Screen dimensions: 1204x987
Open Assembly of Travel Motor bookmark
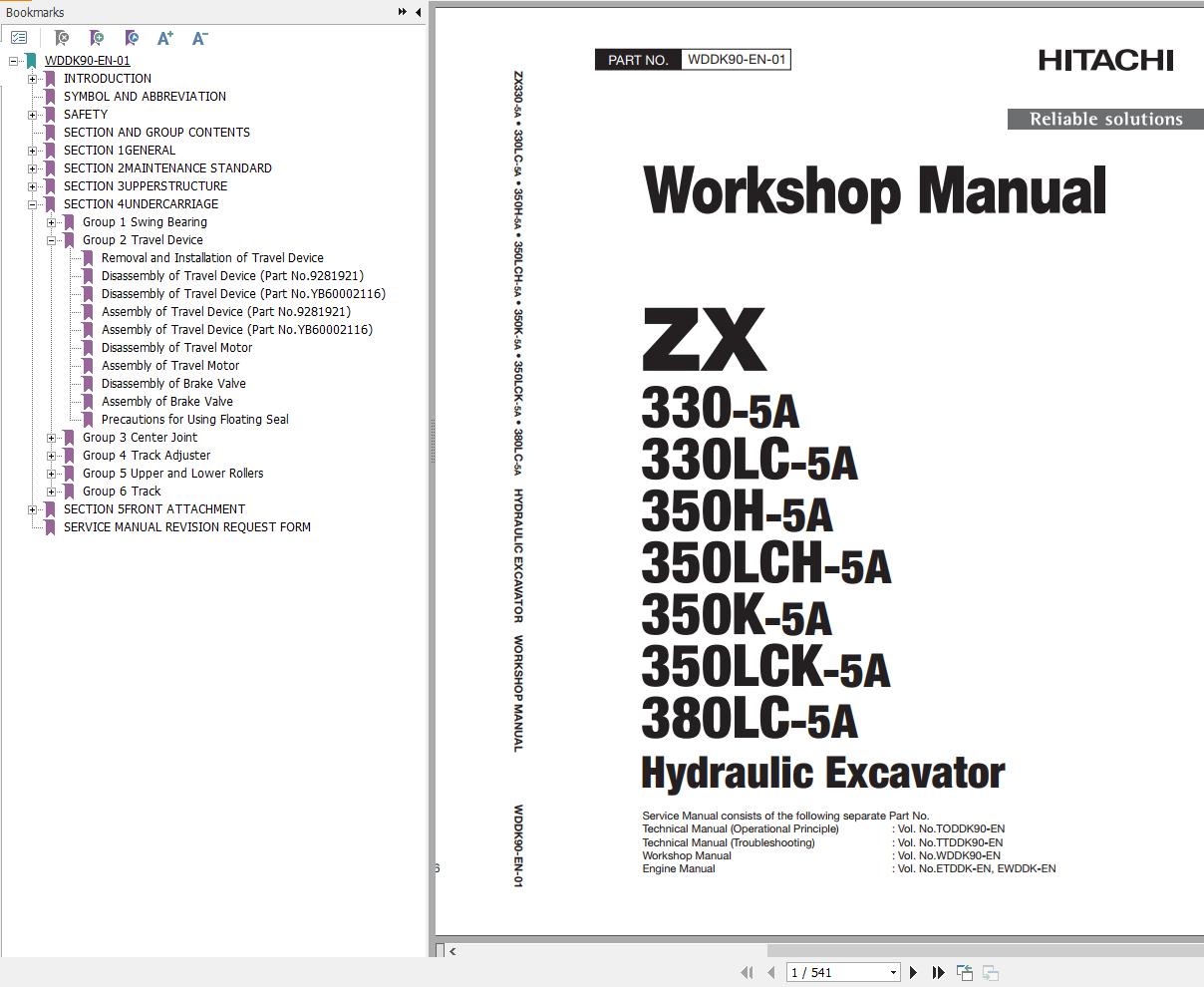point(170,366)
